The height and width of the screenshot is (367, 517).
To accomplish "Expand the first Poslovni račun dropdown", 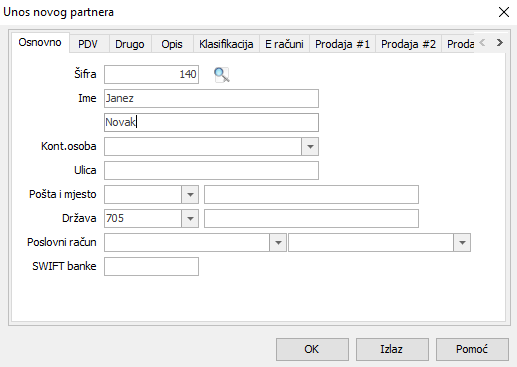I will coord(278,243).
